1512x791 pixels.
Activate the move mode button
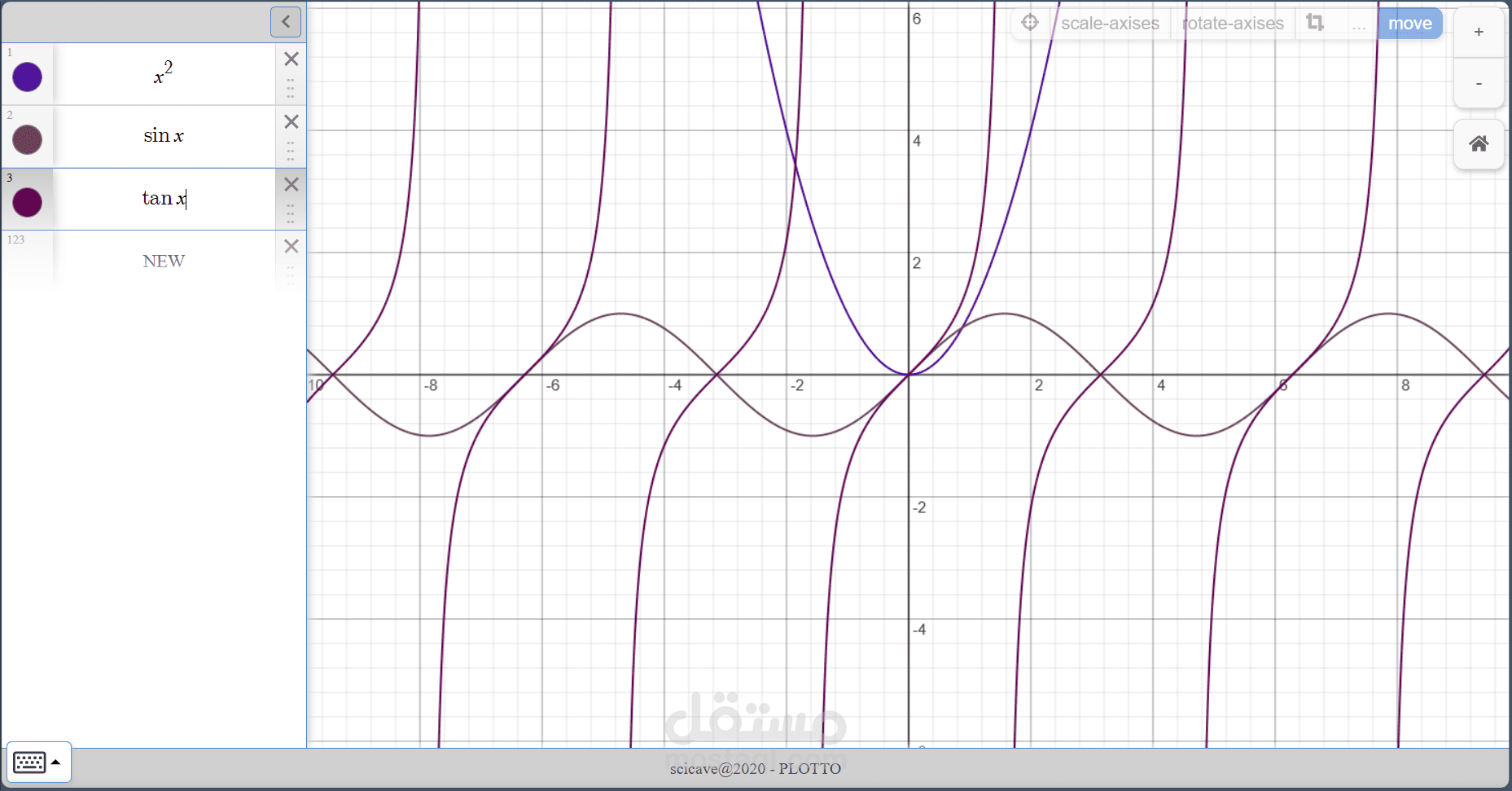(x=1410, y=23)
